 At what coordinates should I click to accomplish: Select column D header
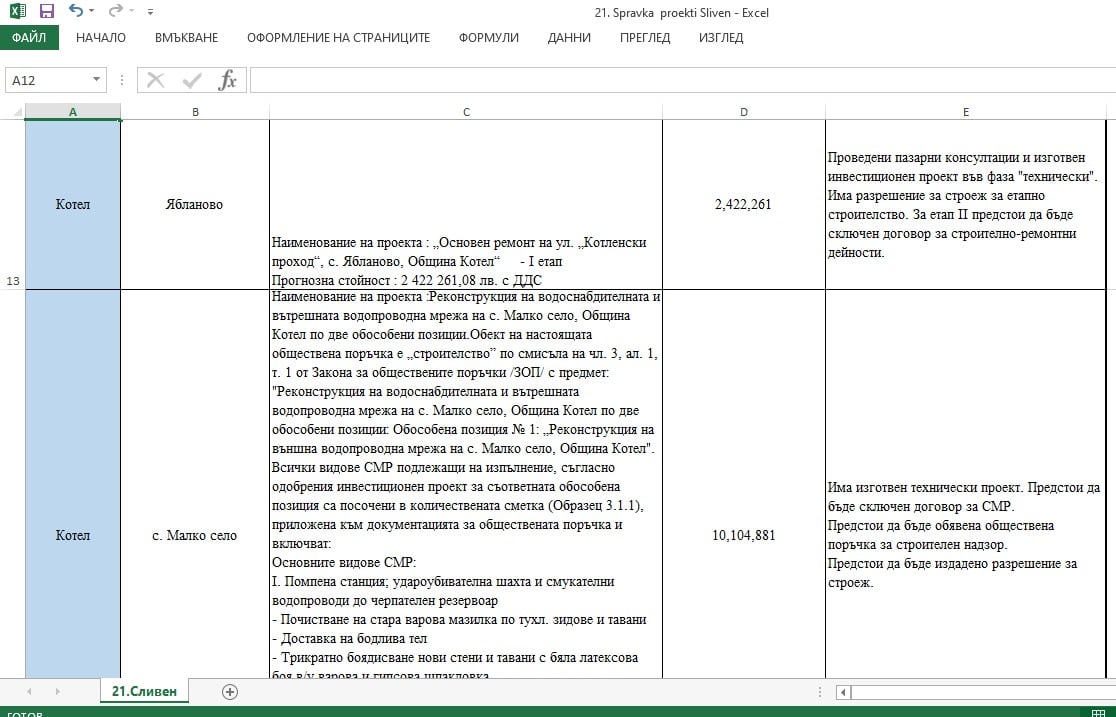pyautogui.click(x=744, y=112)
